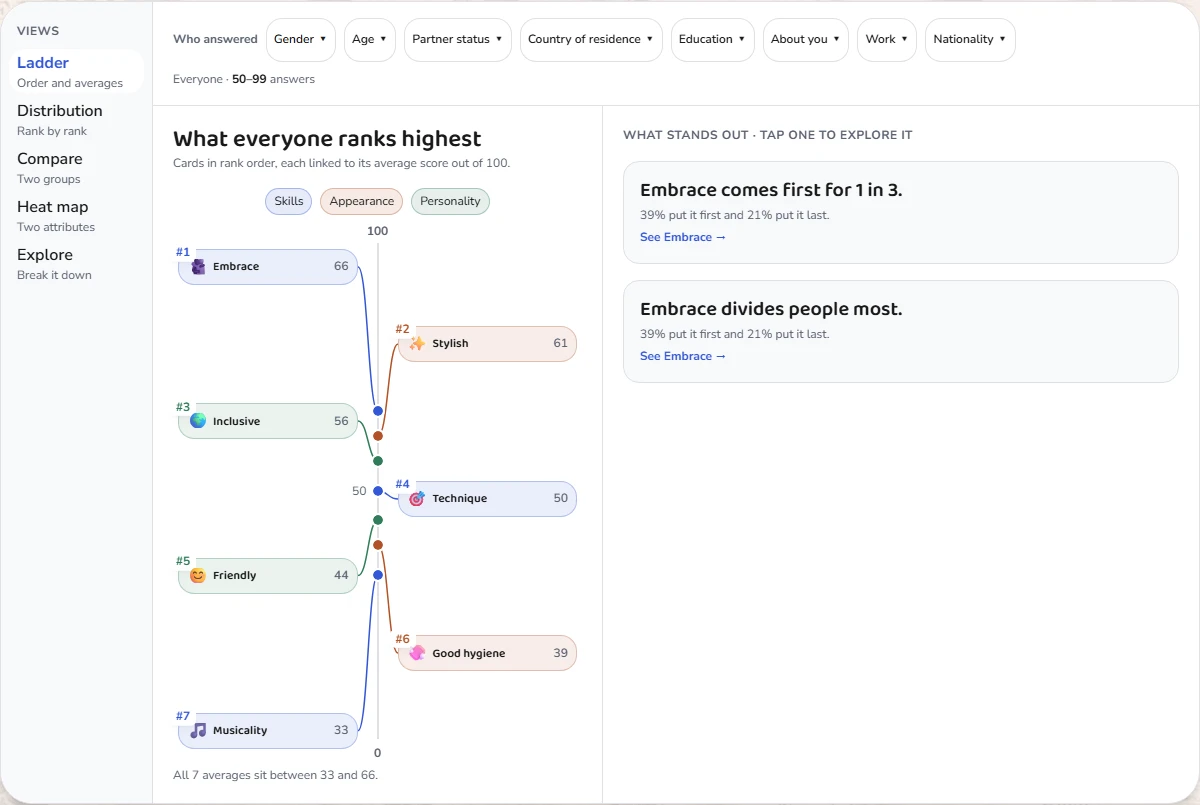Expand the Partner status filter
Image resolution: width=1200 pixels, height=805 pixels.
(458, 40)
